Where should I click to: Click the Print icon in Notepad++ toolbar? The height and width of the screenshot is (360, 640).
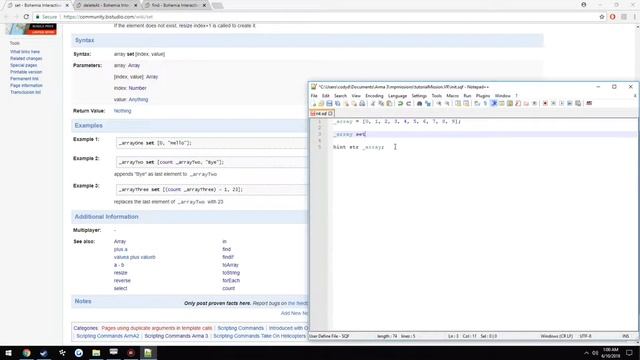pos(362,103)
